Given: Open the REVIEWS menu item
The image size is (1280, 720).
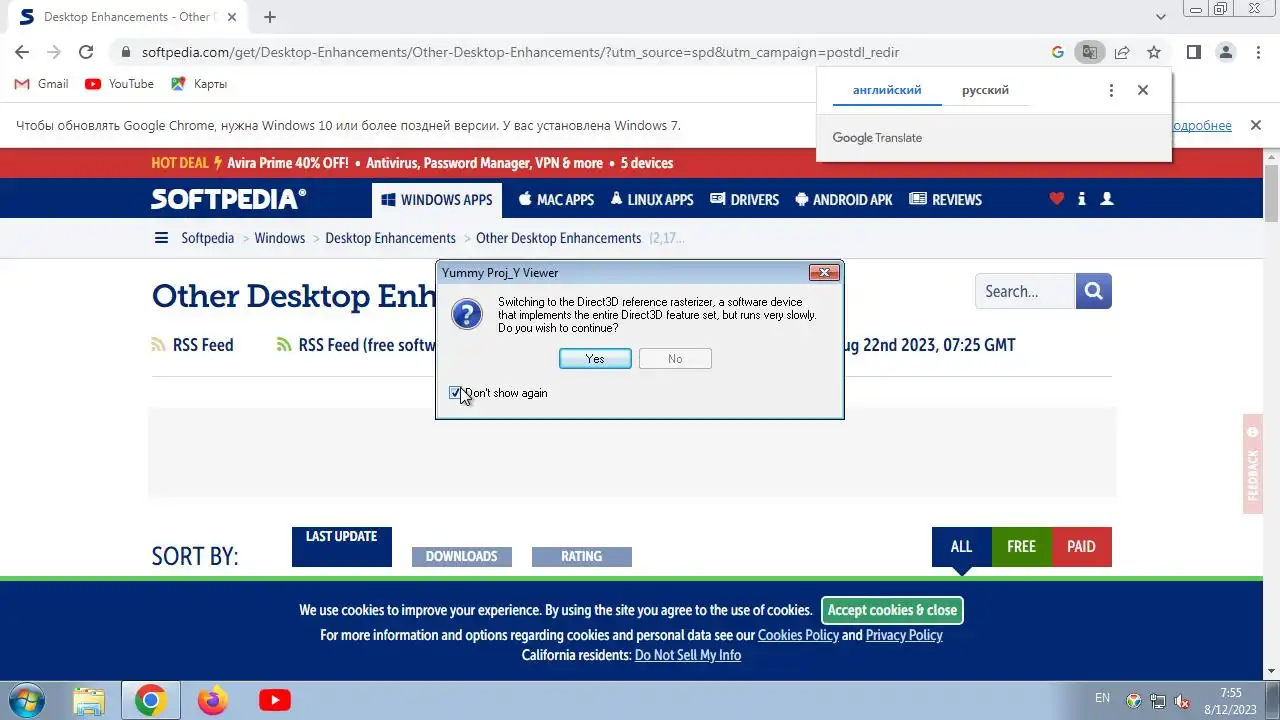Looking at the screenshot, I should [945, 199].
